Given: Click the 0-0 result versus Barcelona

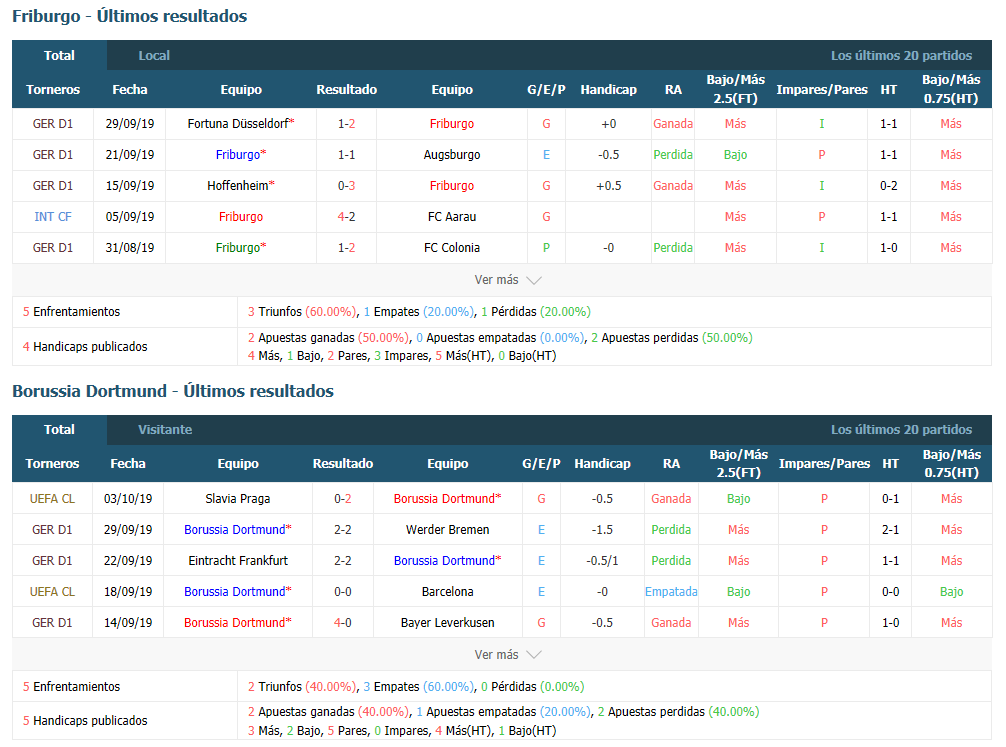Looking at the screenshot, I should click(343, 592).
